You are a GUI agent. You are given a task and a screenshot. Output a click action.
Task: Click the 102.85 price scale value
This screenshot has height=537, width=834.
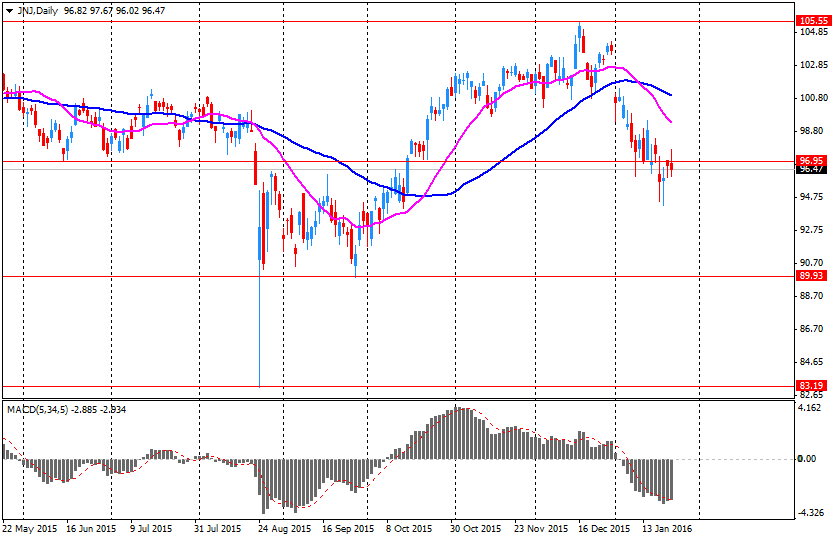(x=814, y=65)
